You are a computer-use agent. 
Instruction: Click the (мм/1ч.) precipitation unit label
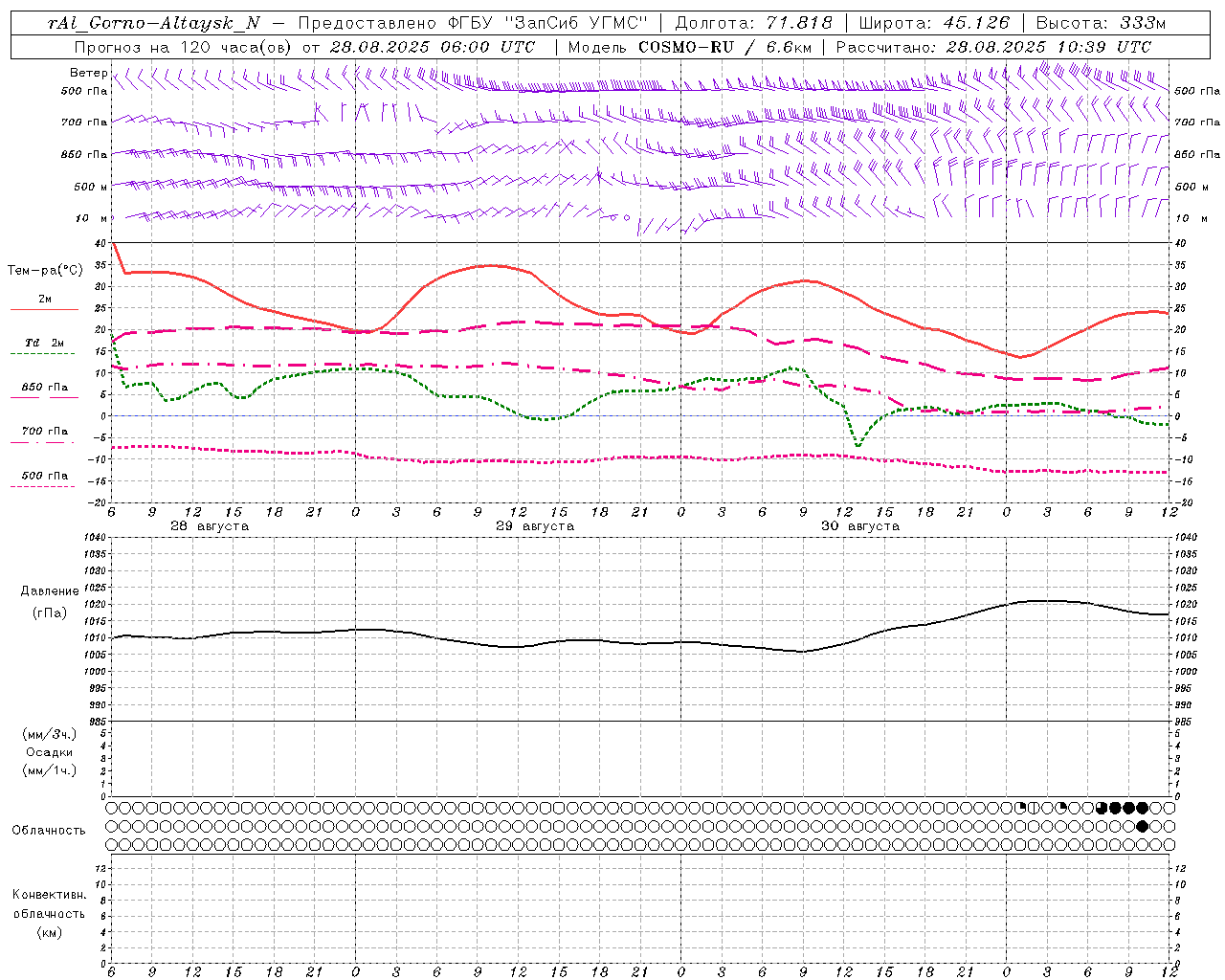point(50,770)
